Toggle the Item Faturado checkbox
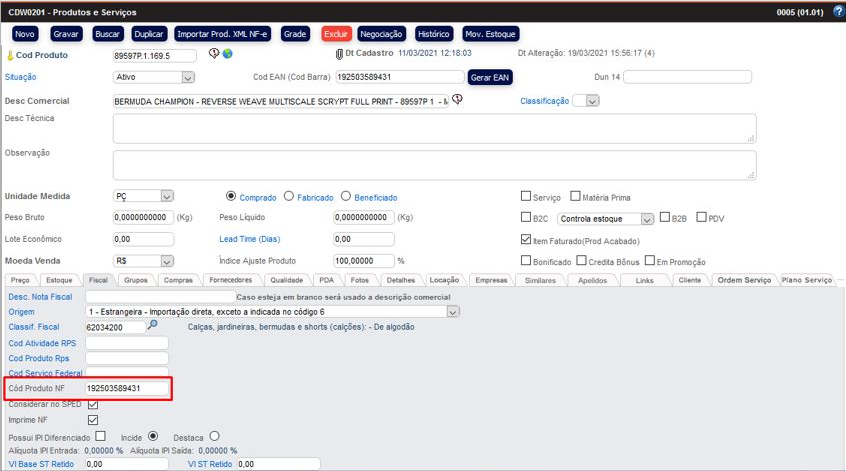 point(527,240)
